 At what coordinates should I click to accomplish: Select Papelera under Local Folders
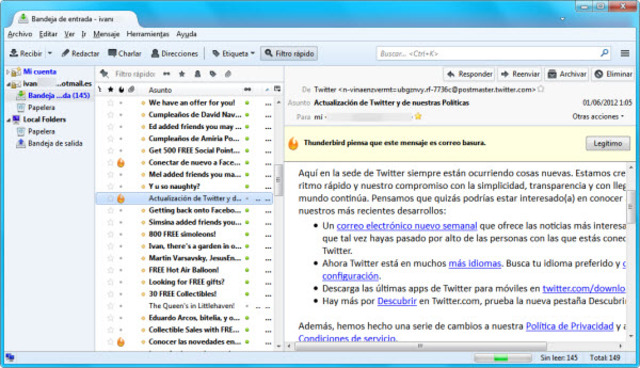tap(36, 131)
